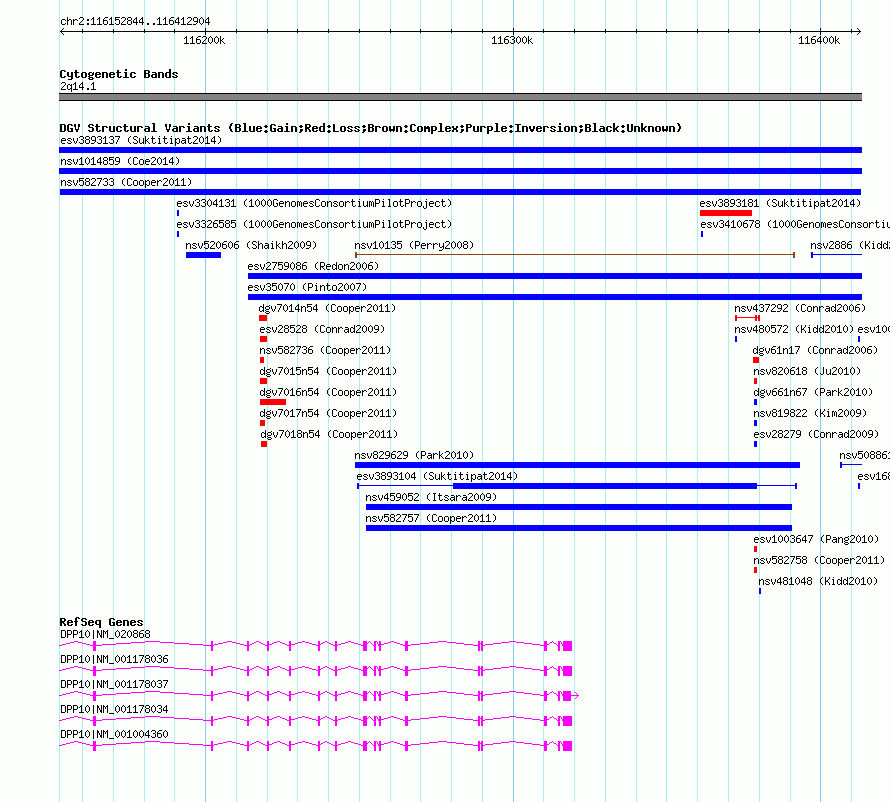
Task: Click the esv3893181 (Suktitipat2014) label
Action: coord(780,203)
